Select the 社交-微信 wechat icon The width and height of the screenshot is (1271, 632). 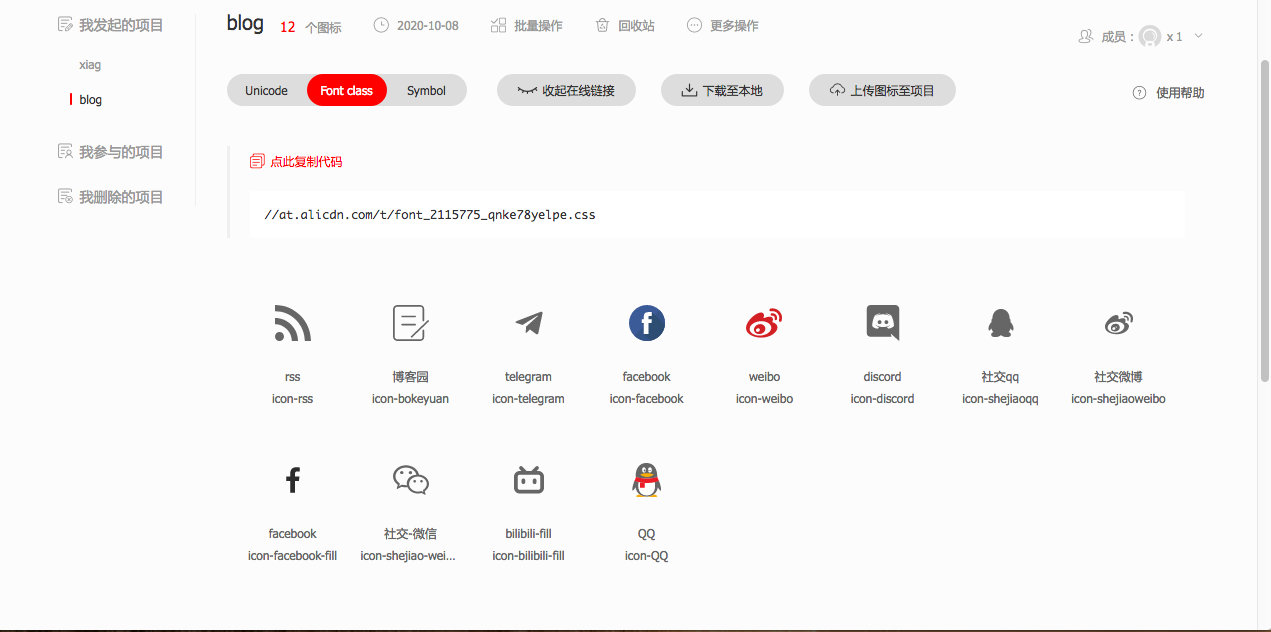pyautogui.click(x=410, y=481)
